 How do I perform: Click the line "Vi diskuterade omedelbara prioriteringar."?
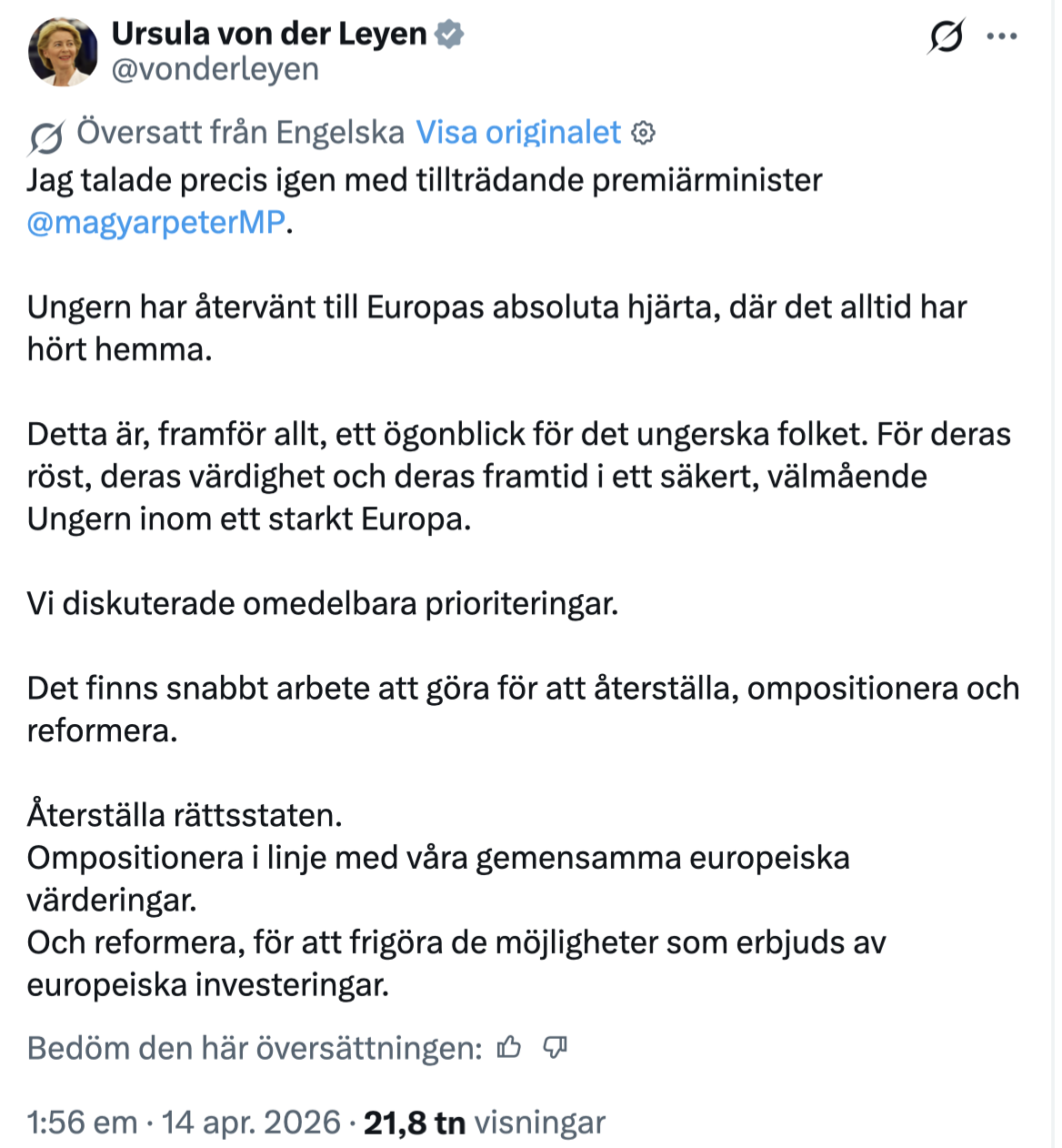pyautogui.click(x=323, y=603)
